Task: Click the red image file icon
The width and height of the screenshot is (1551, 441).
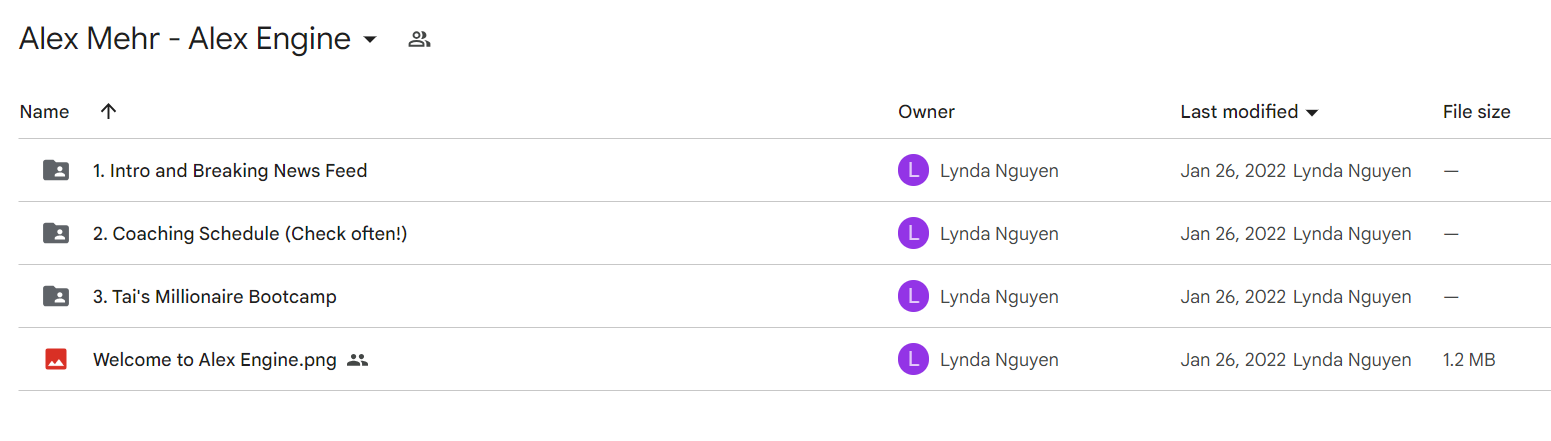Action: click(56, 360)
